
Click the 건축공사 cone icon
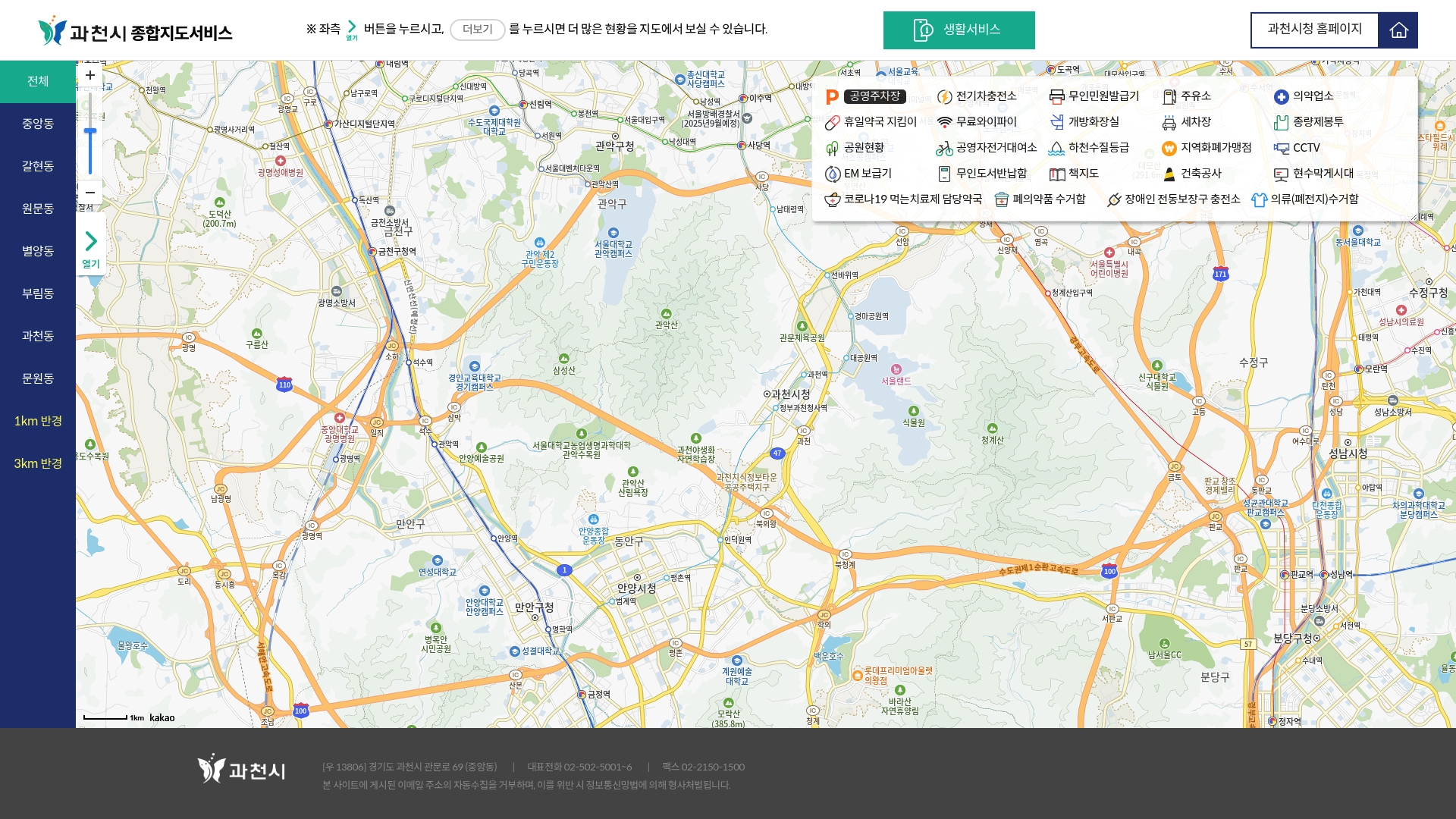click(1169, 174)
